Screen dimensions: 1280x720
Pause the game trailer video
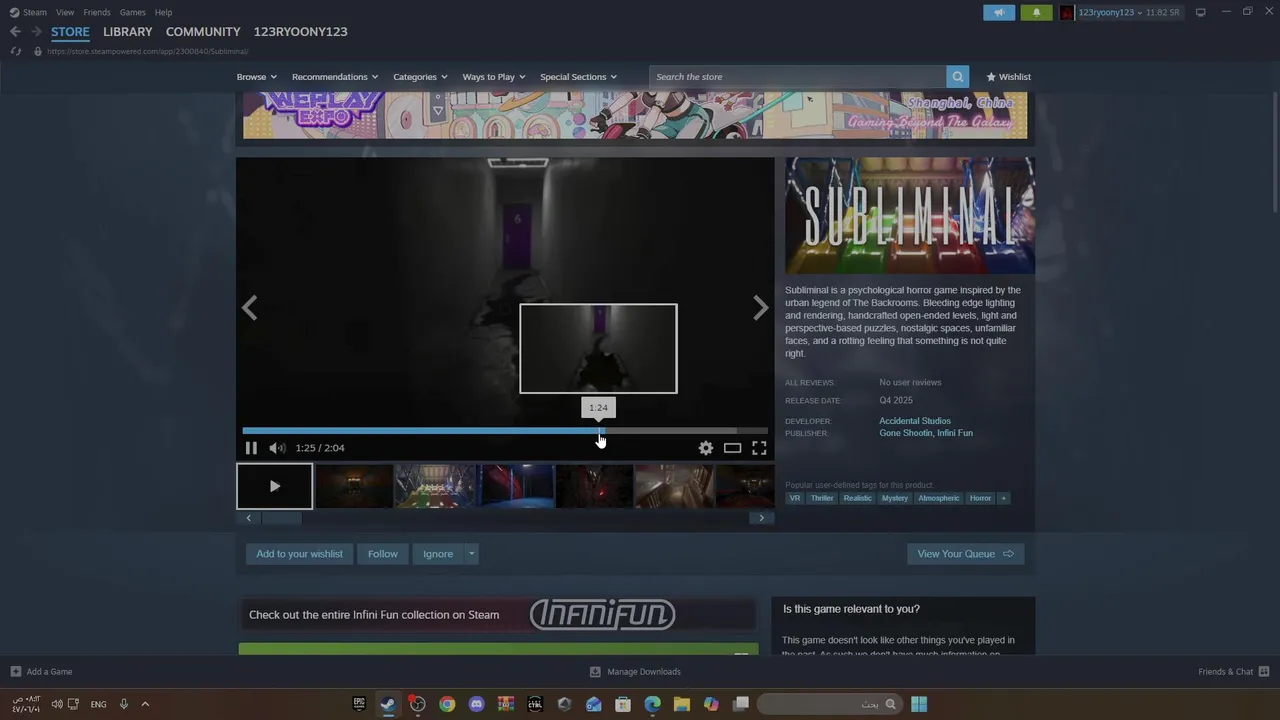(x=251, y=448)
